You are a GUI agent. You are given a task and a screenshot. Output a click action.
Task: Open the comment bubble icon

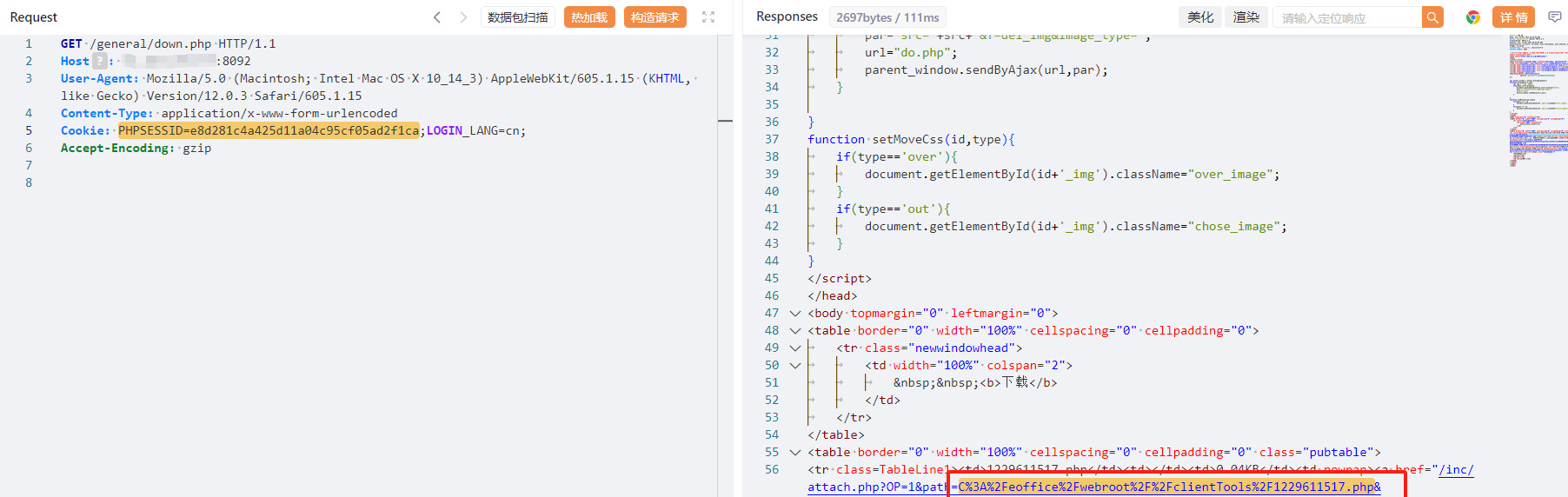[x=1555, y=17]
